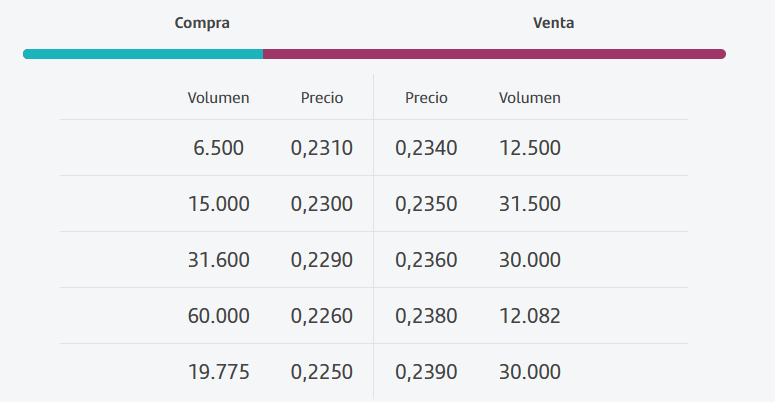Click the teal Compra portion of the bar
775x402 pixels.
tap(143, 54)
